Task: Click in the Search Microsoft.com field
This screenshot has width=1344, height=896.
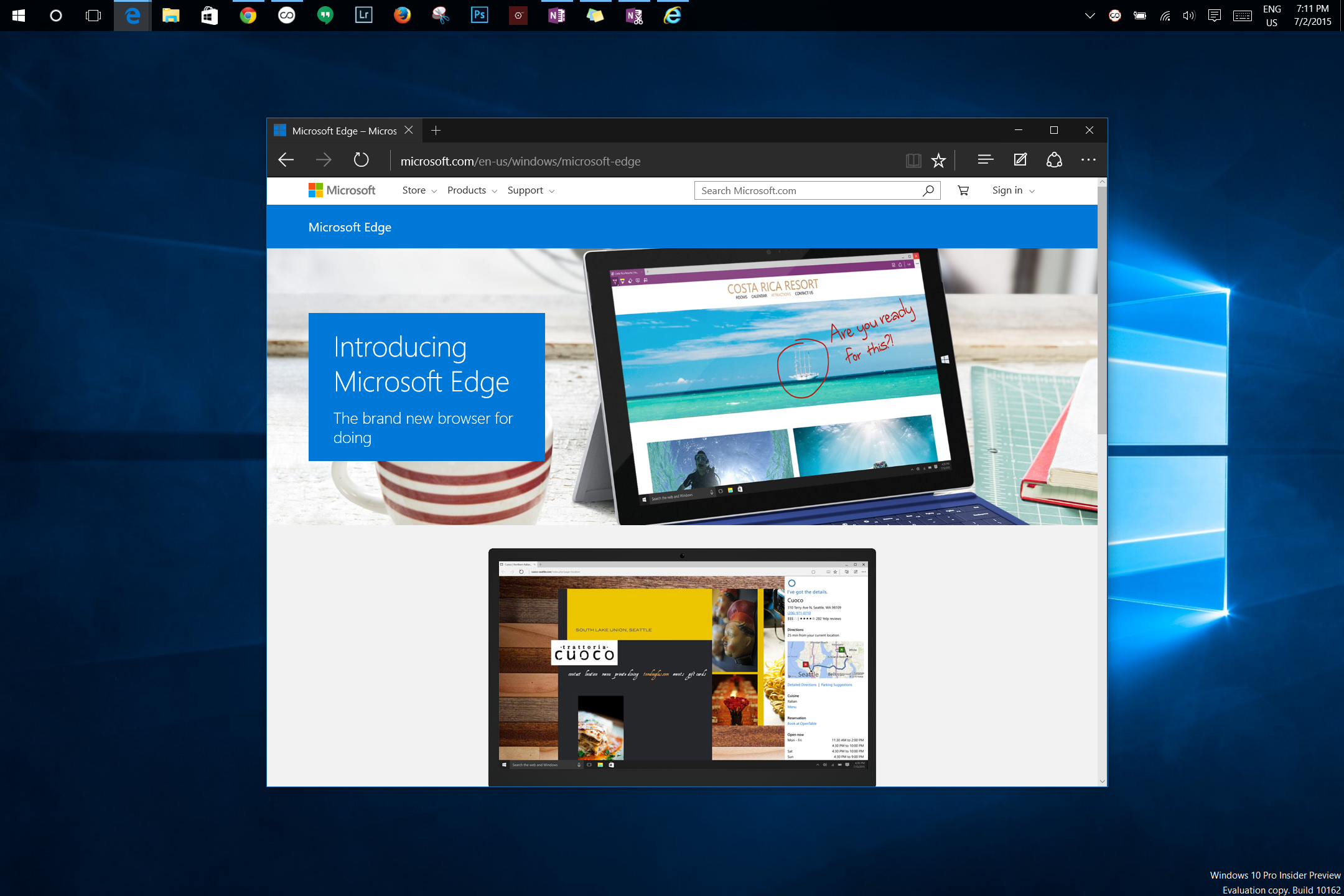Action: click(806, 190)
